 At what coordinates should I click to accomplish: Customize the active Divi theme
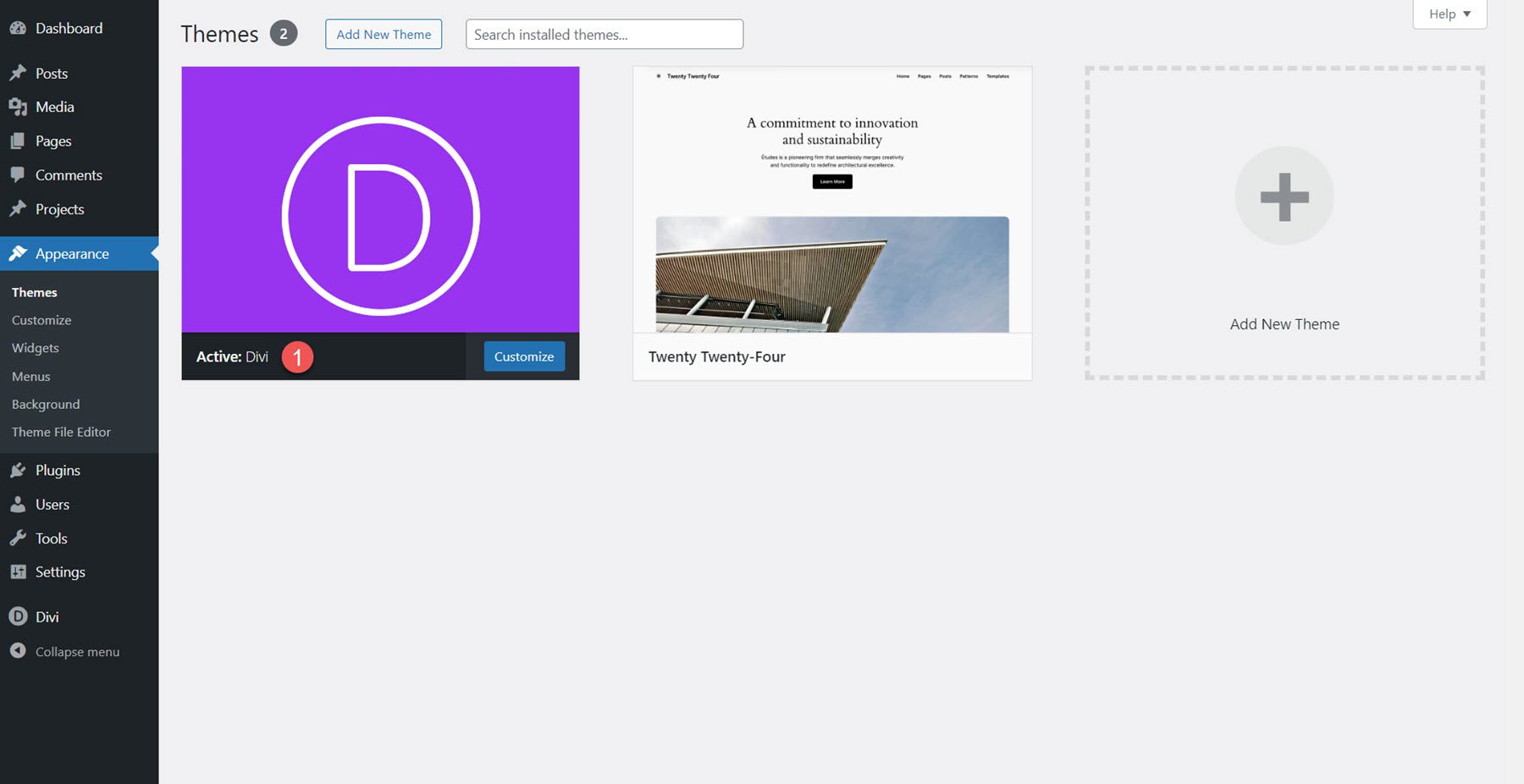point(523,356)
